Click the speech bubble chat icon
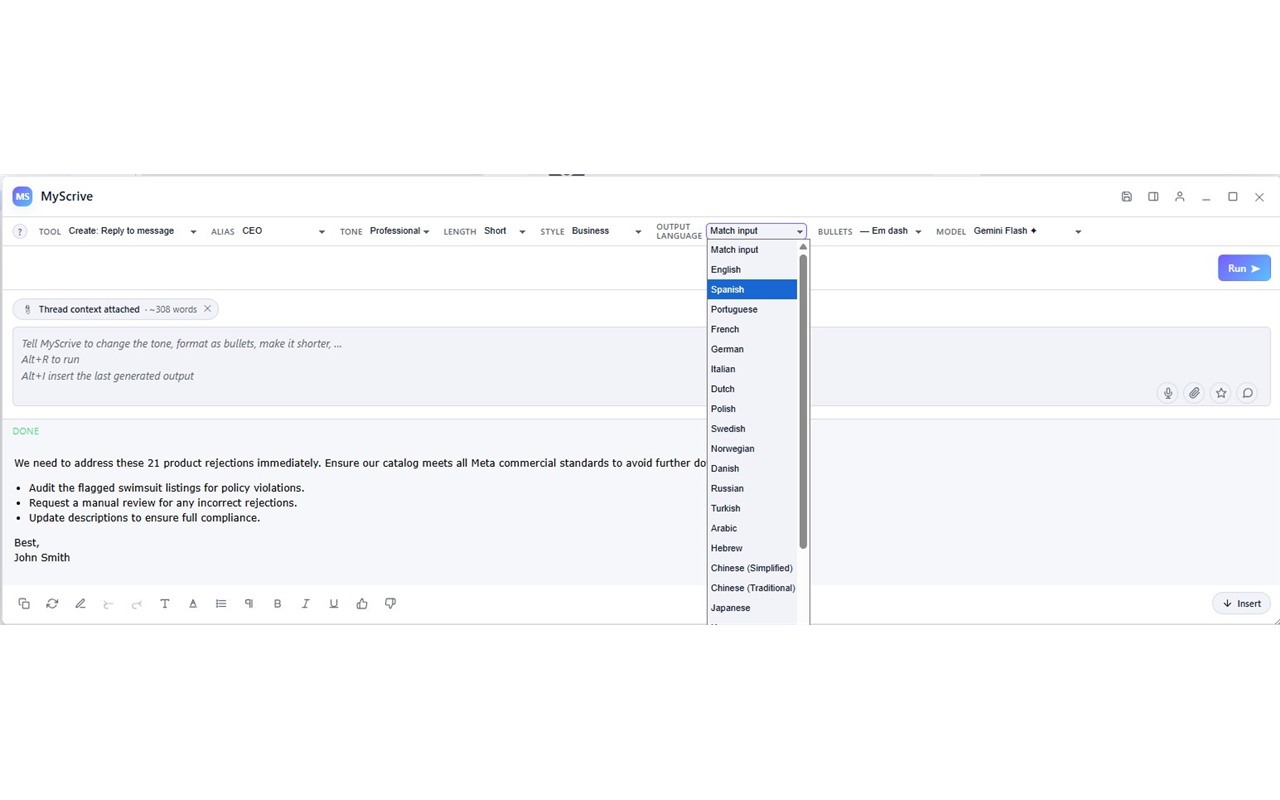 (1248, 393)
